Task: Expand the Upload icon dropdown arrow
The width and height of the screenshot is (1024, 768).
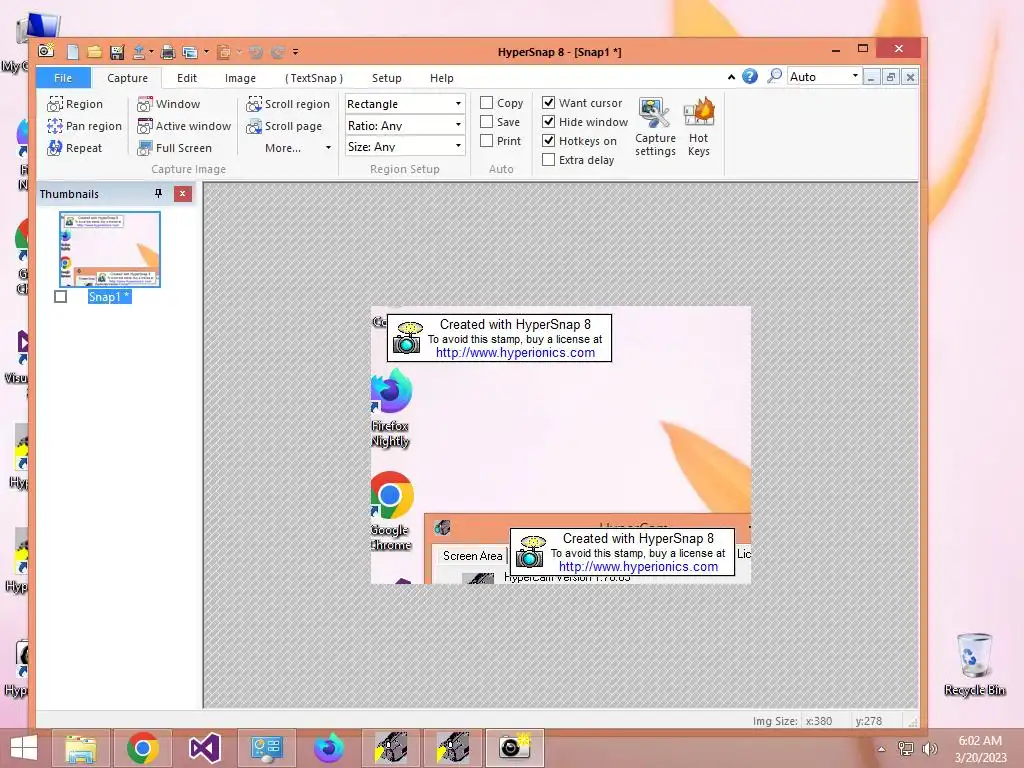Action: (x=152, y=52)
